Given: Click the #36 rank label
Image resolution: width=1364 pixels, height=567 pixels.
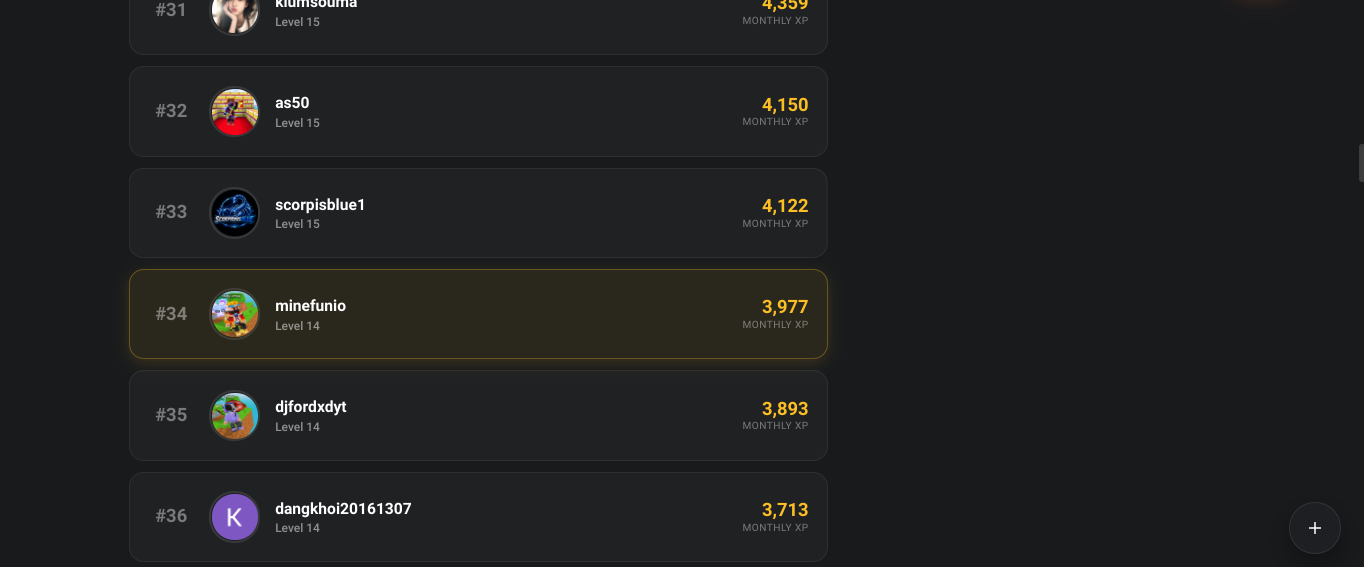Looking at the screenshot, I should click(x=171, y=516).
